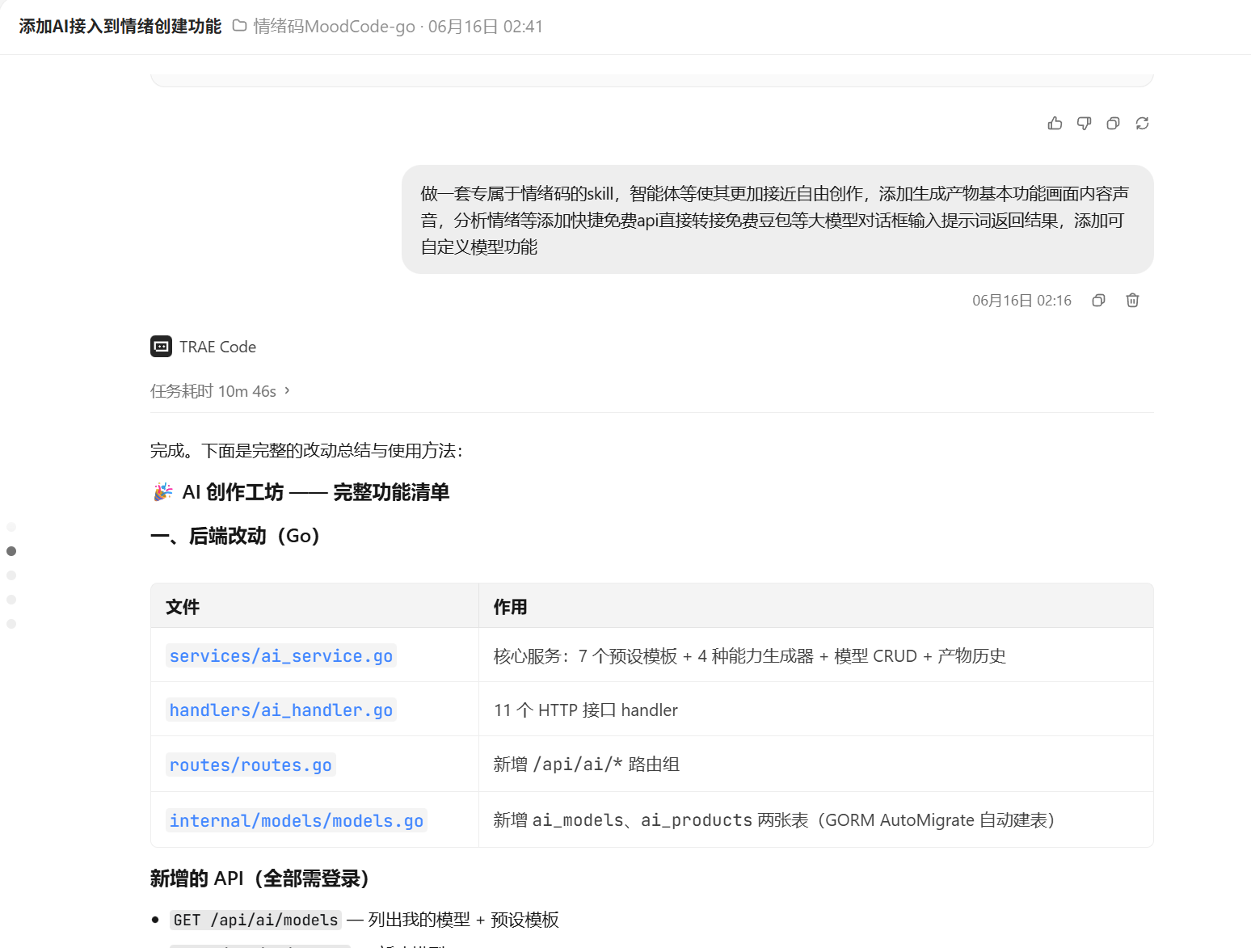Click the GET /api/ai/models code snippet
The width and height of the screenshot is (1251, 952).
point(255,920)
